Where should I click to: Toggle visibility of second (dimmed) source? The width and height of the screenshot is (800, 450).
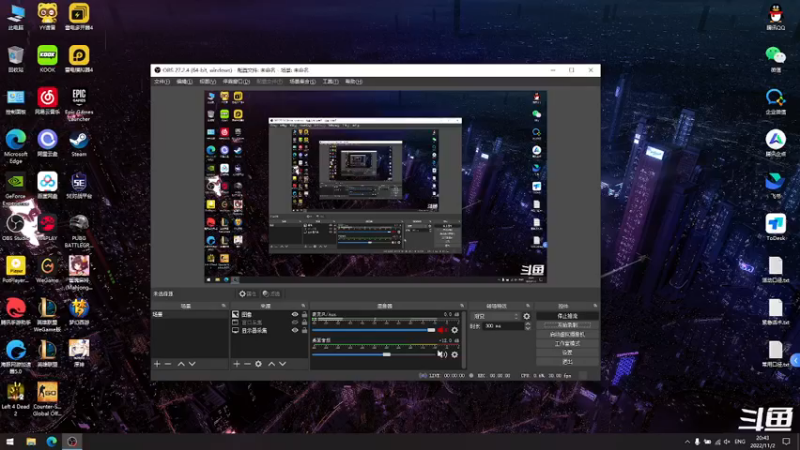coord(295,322)
